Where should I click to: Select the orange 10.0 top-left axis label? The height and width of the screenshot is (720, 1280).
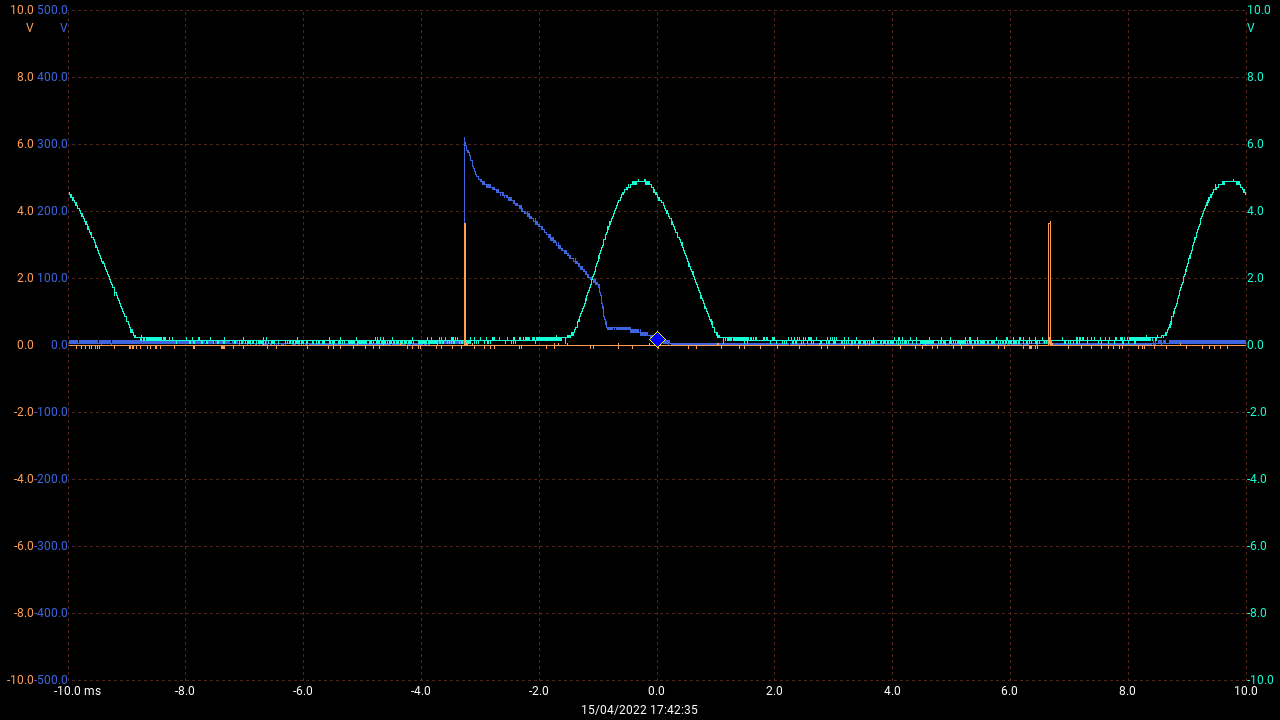[22, 10]
